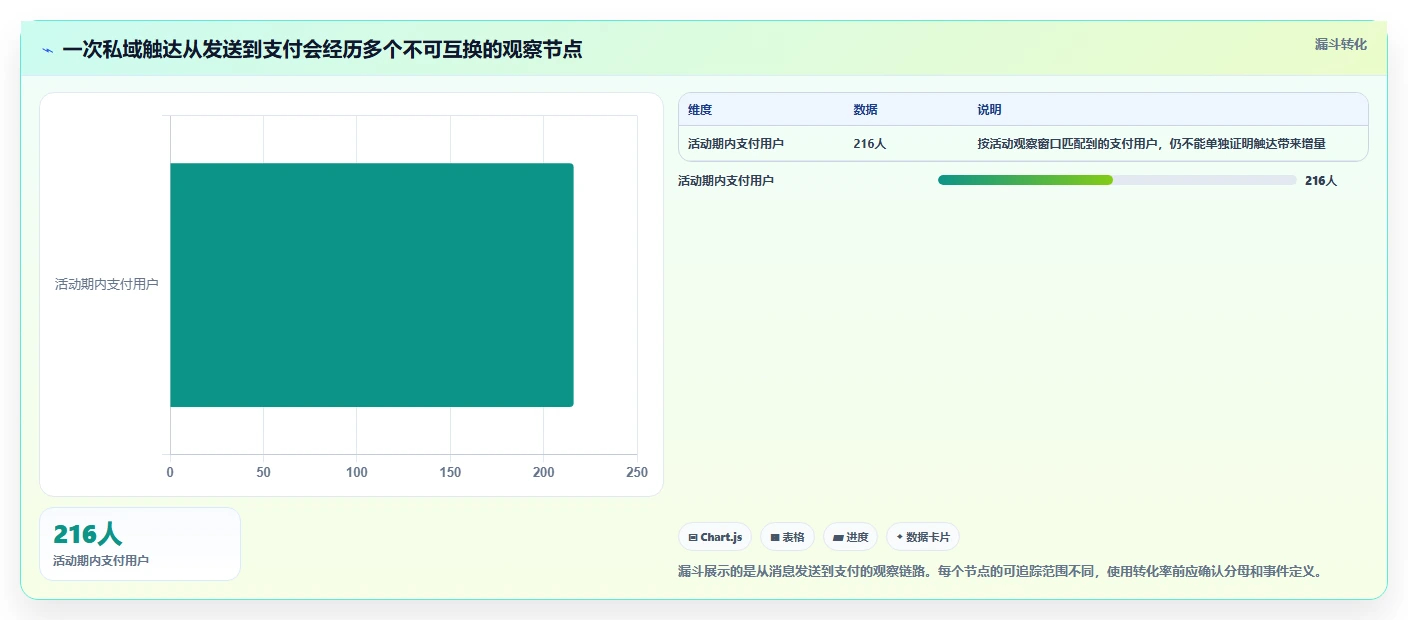The image size is (1408, 620).
Task: Click the lightning icon beside the title
Action: (47, 49)
